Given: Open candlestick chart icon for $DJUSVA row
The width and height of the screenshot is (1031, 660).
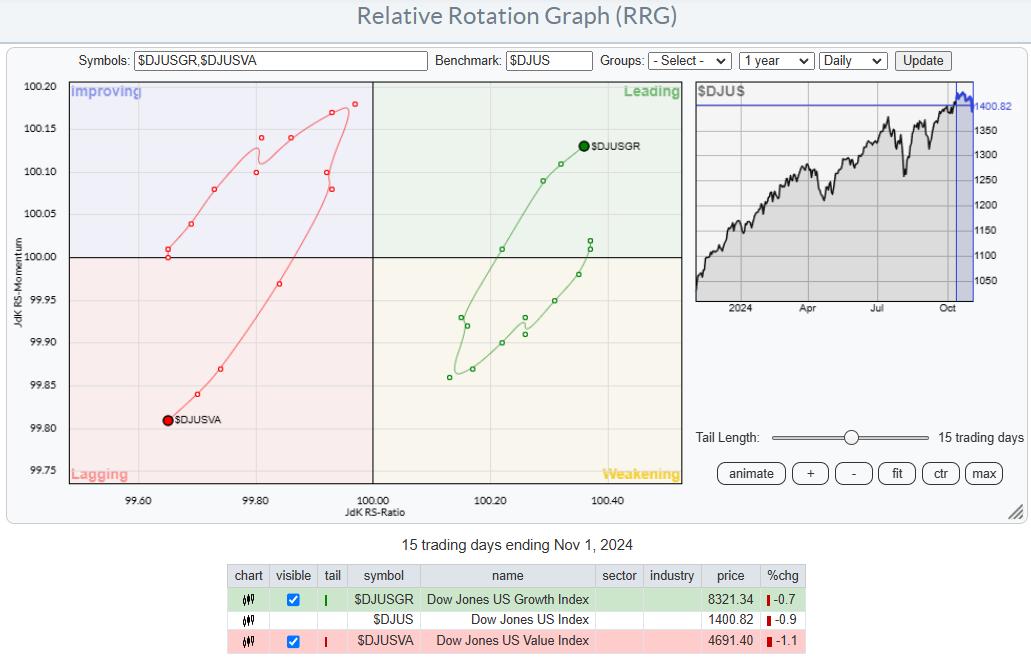Looking at the screenshot, I should tap(247, 641).
